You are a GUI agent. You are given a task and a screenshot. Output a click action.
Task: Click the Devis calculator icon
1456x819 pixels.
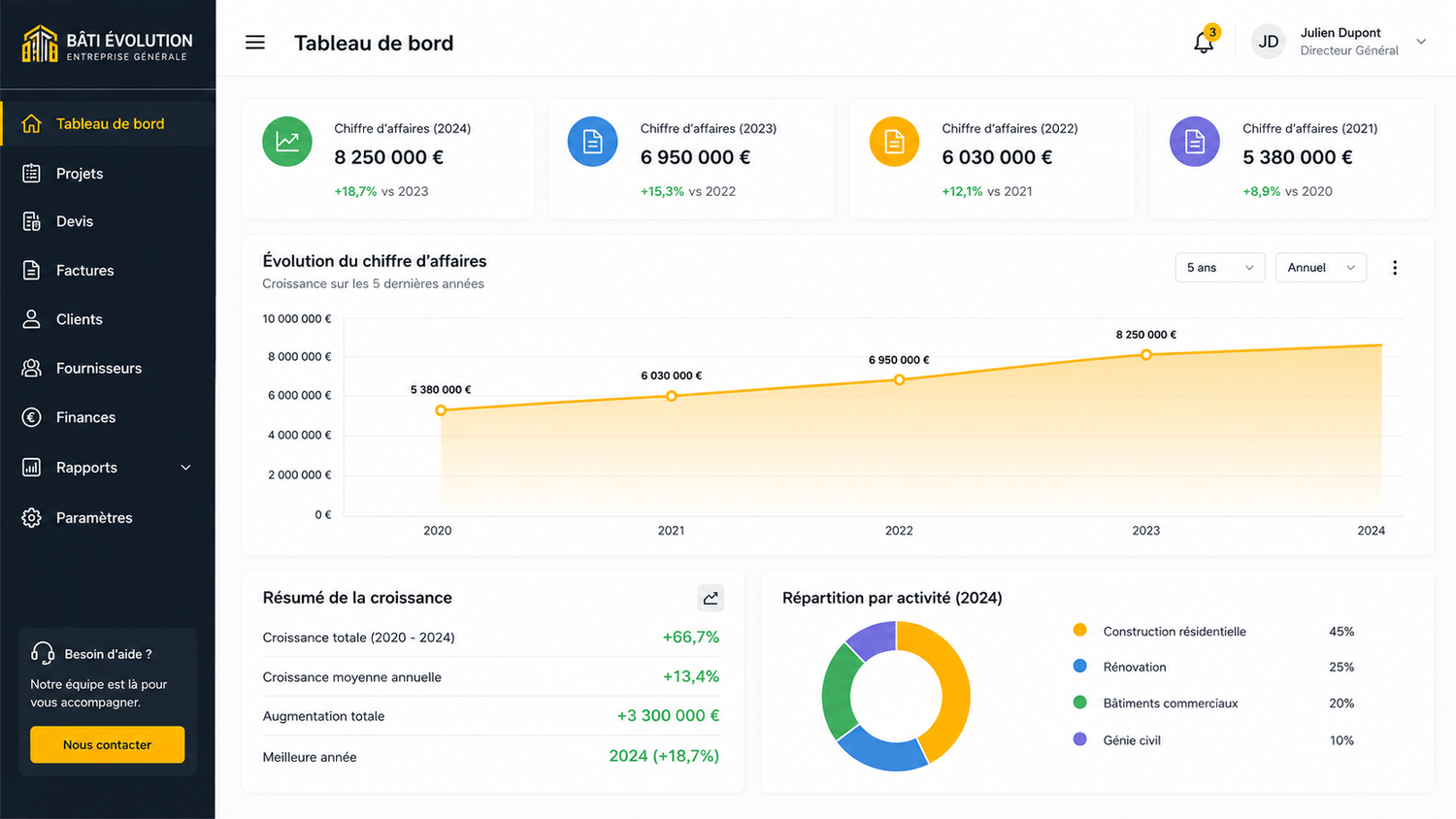click(32, 221)
